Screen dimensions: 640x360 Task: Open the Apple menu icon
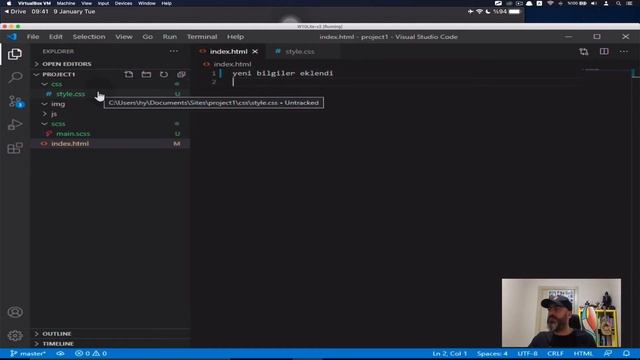coord(9,3)
